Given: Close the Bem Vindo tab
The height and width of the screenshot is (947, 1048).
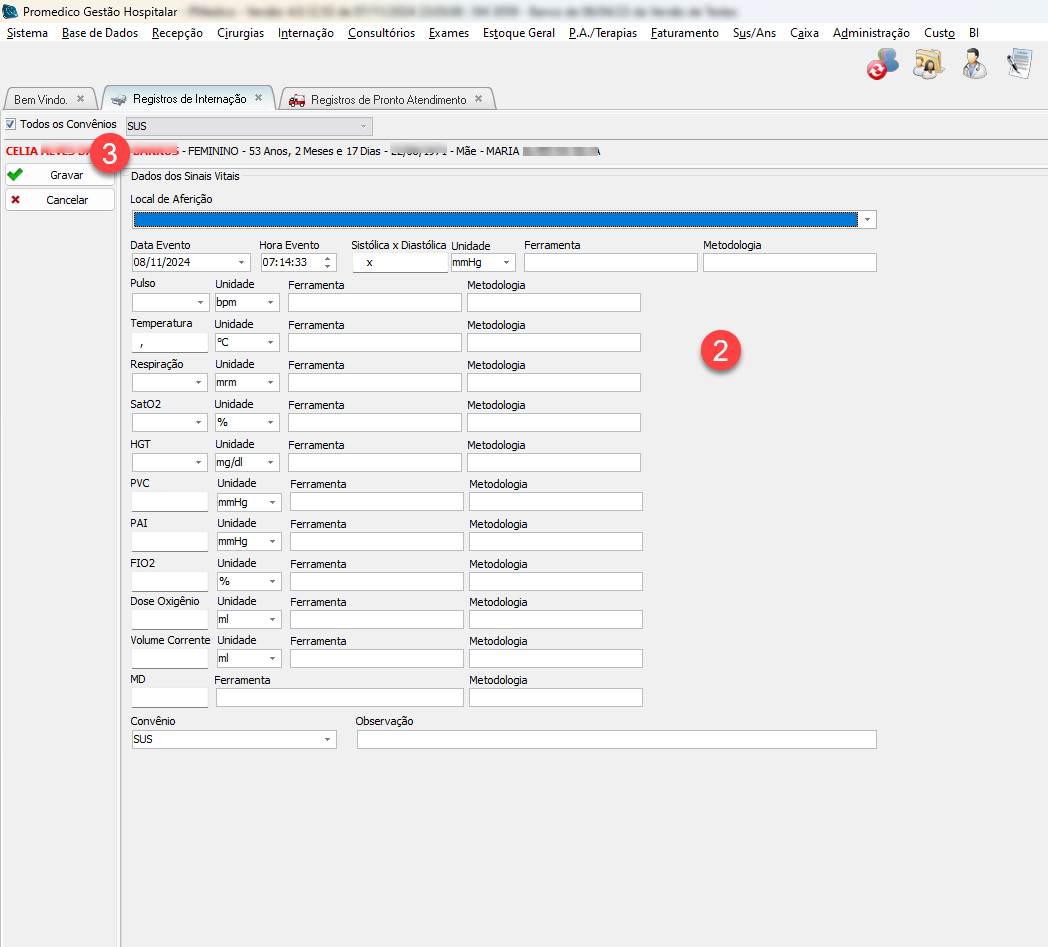Looking at the screenshot, I should (x=81, y=99).
